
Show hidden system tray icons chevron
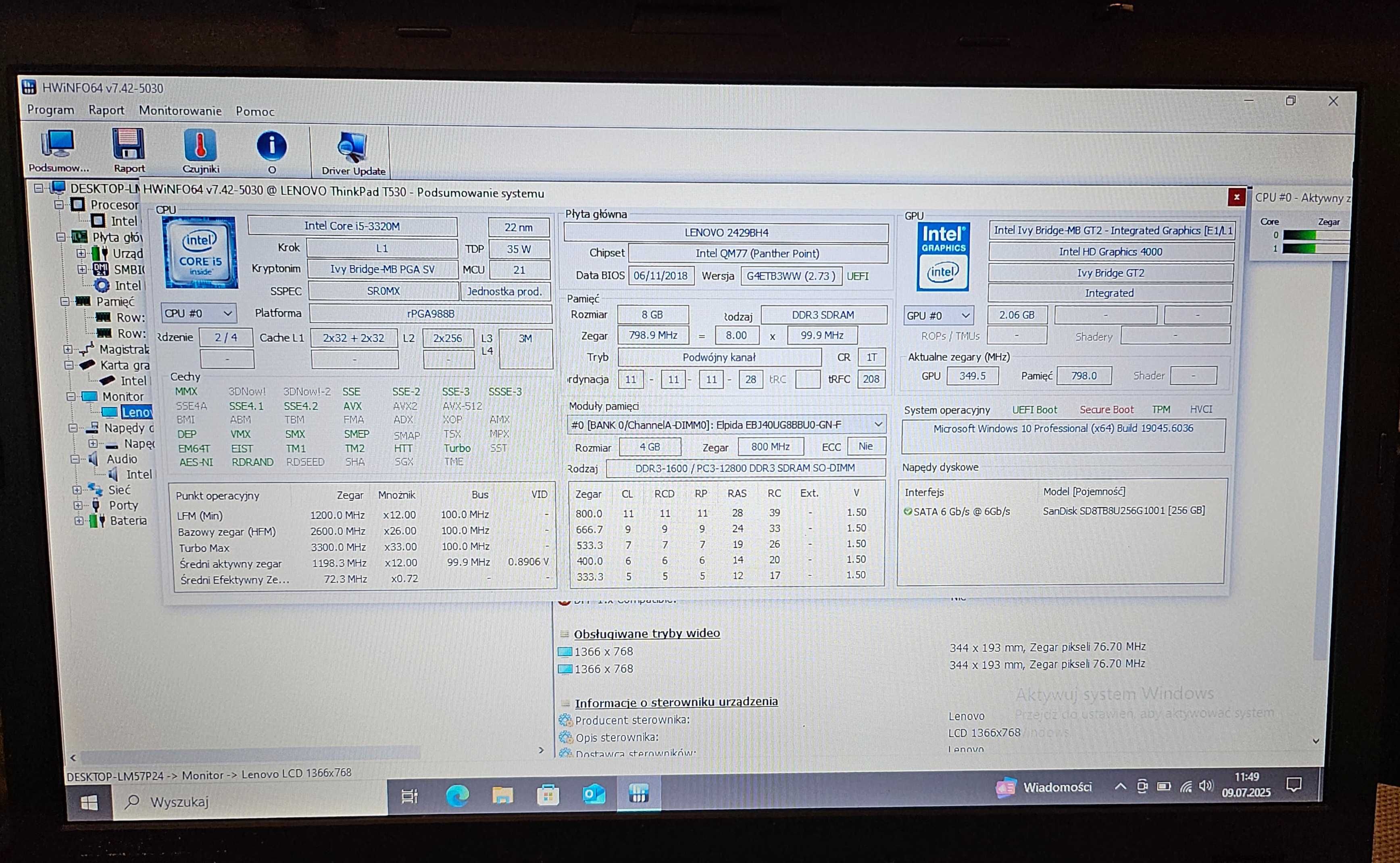(1120, 786)
